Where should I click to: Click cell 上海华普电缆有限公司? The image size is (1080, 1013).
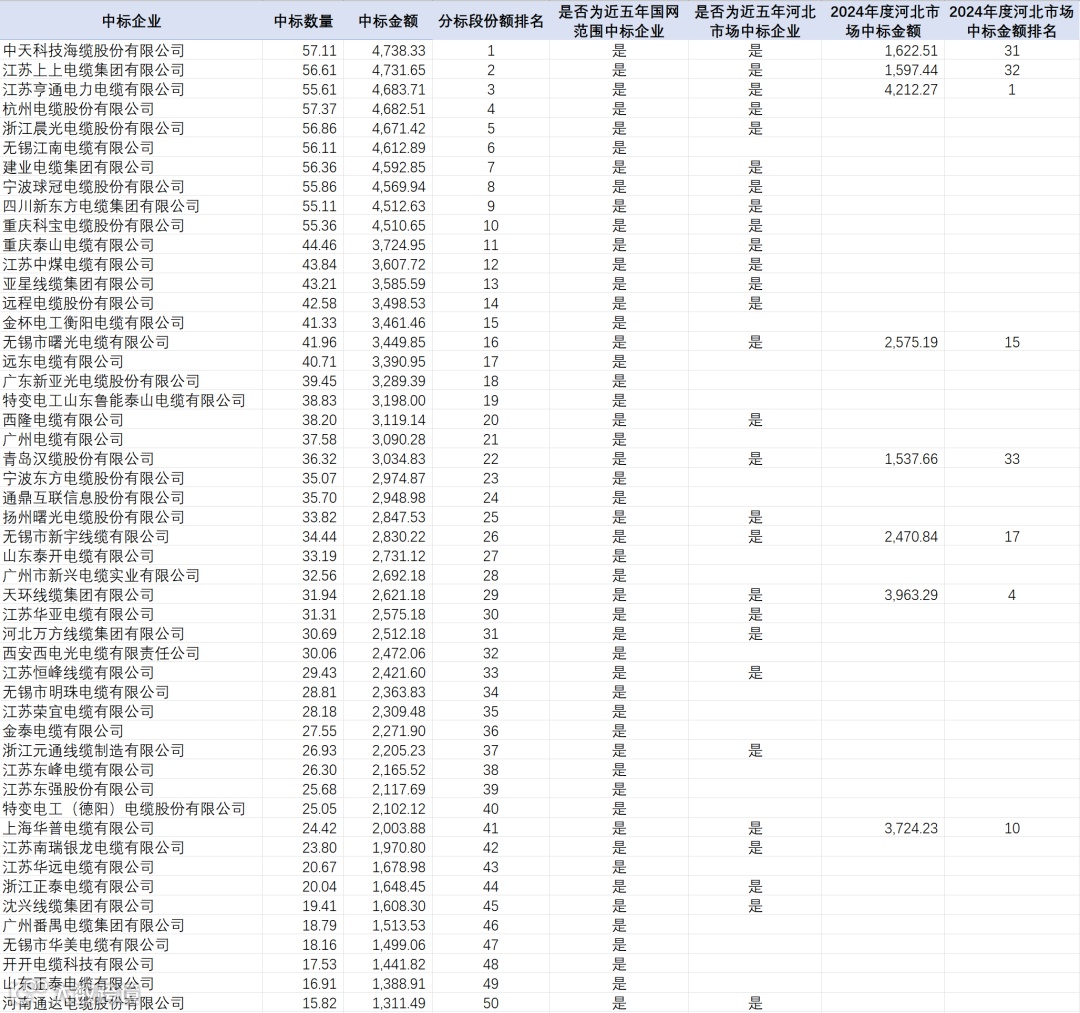pyautogui.click(x=79, y=828)
